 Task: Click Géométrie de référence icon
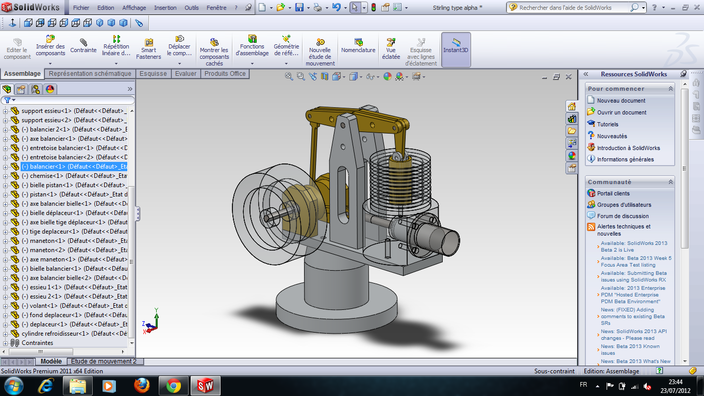[x=286, y=40]
